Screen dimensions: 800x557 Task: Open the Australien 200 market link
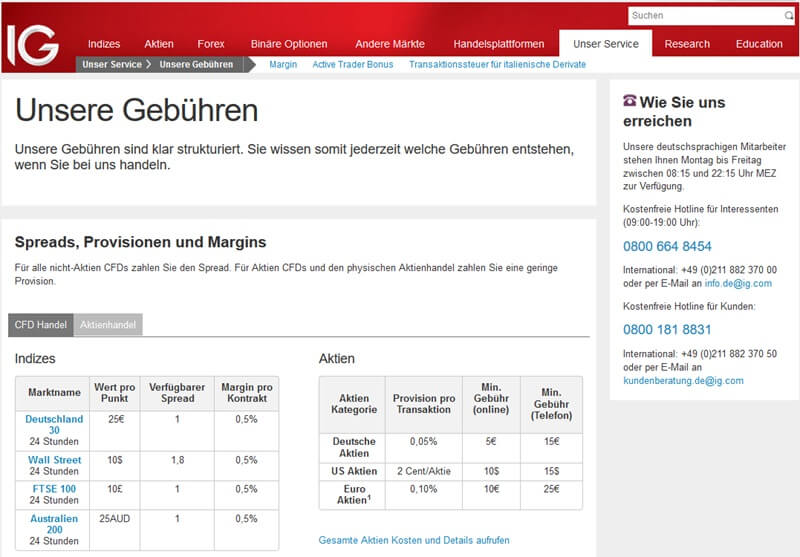pyautogui.click(x=54, y=524)
